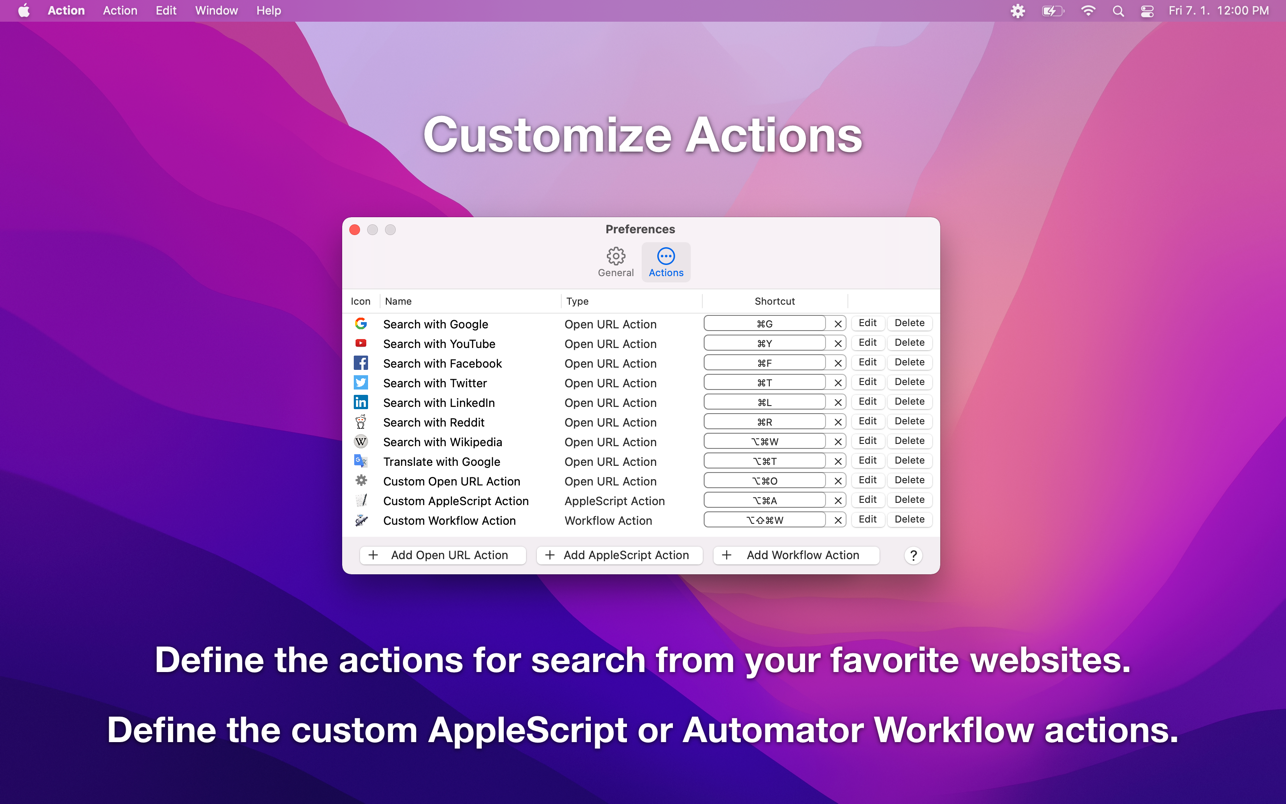This screenshot has width=1286, height=804.
Task: Open the Wi-Fi status menu
Action: point(1088,11)
